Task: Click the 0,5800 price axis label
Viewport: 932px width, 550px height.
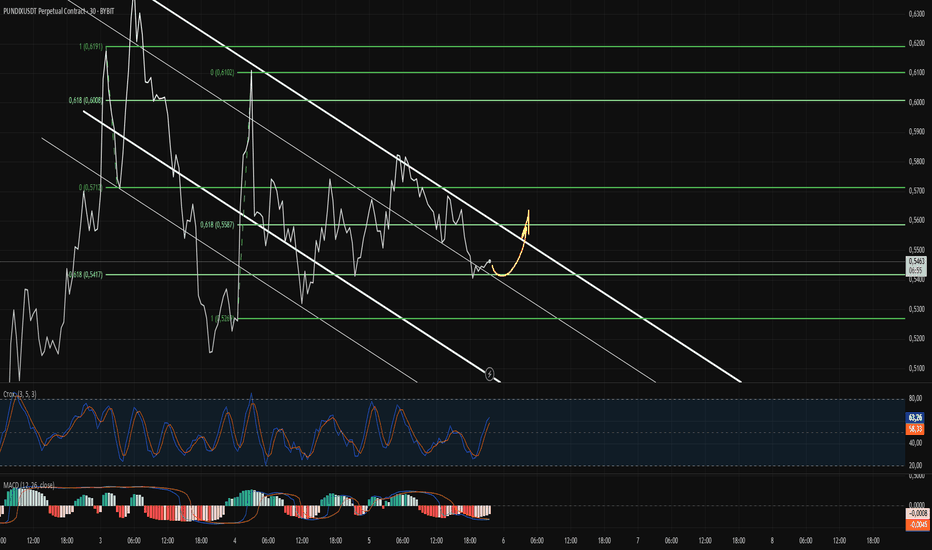Action: [x=917, y=161]
